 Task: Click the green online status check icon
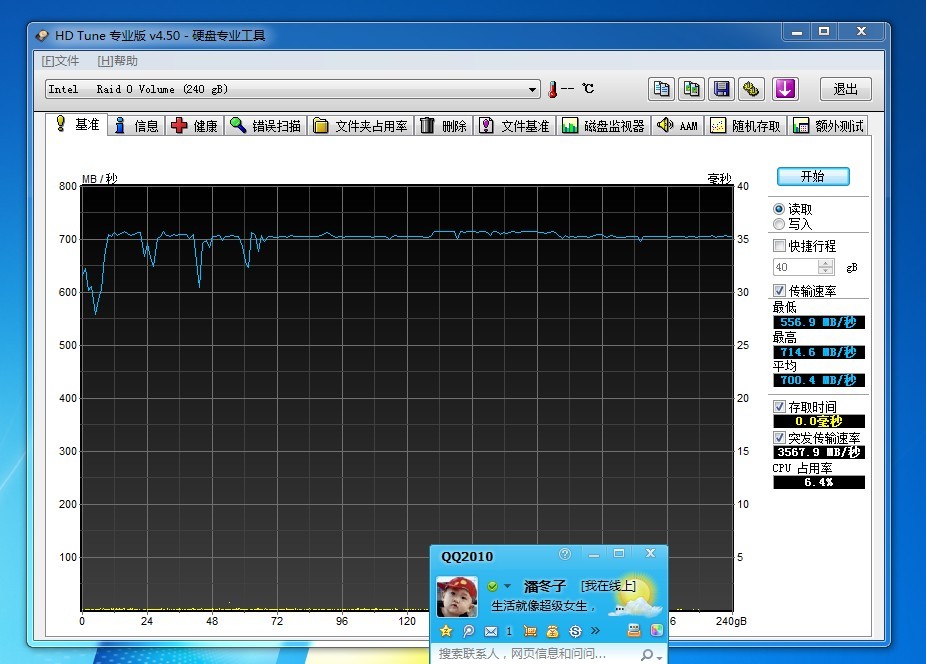[x=493, y=586]
